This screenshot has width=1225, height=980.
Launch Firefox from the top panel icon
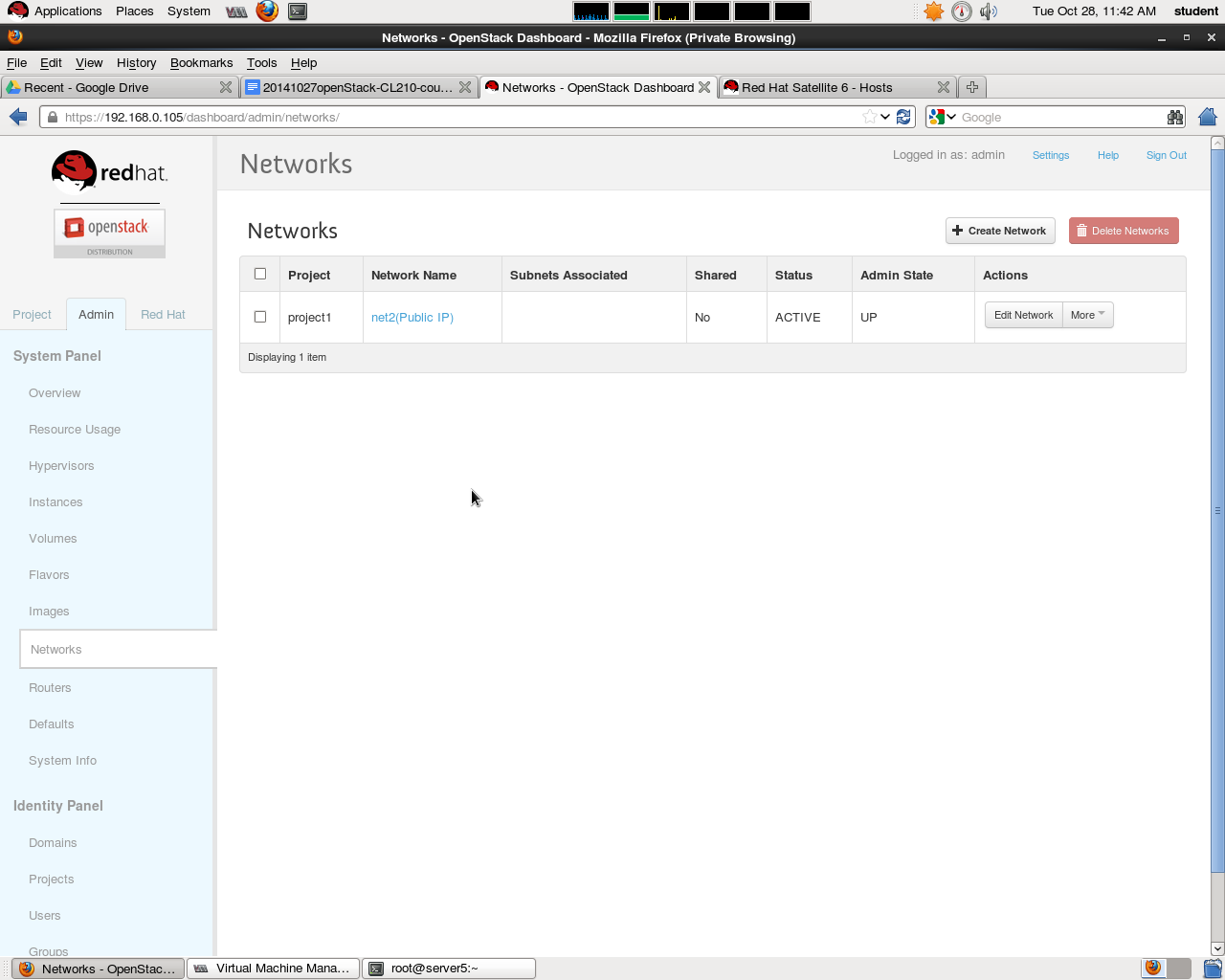(267, 11)
